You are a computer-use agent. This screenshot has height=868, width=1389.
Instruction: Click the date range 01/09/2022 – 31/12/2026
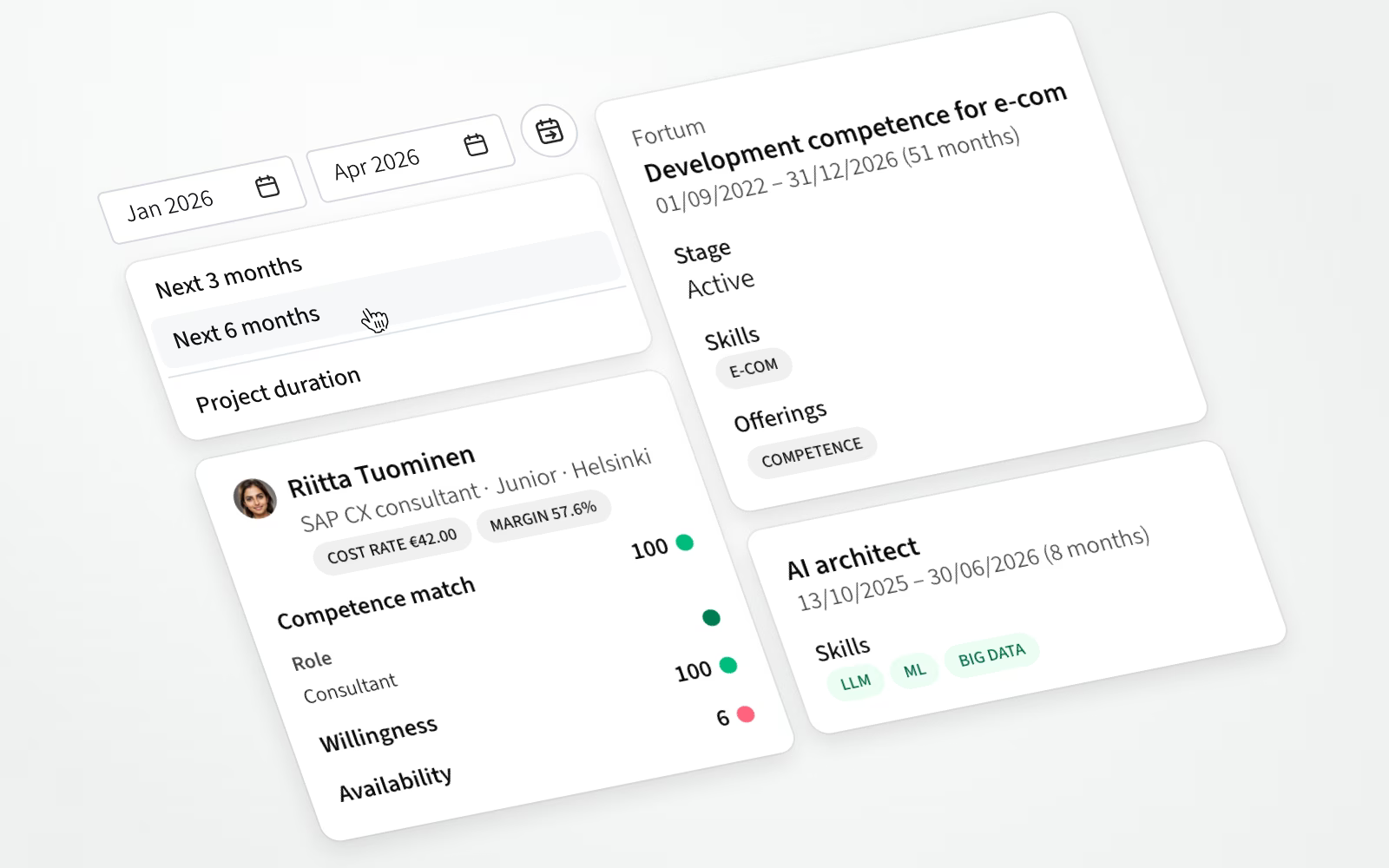tap(776, 184)
